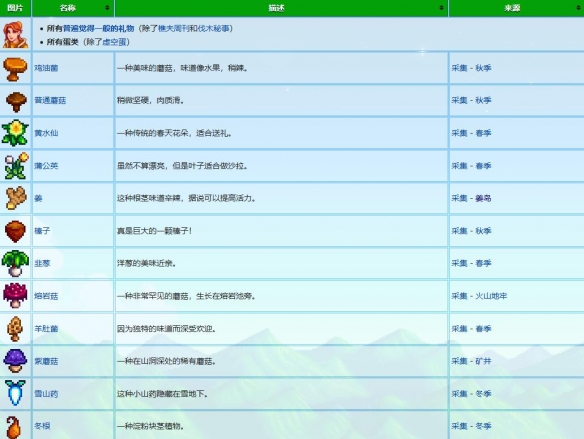Open the 普遍觉得一般的礼物 link

(x=98, y=28)
